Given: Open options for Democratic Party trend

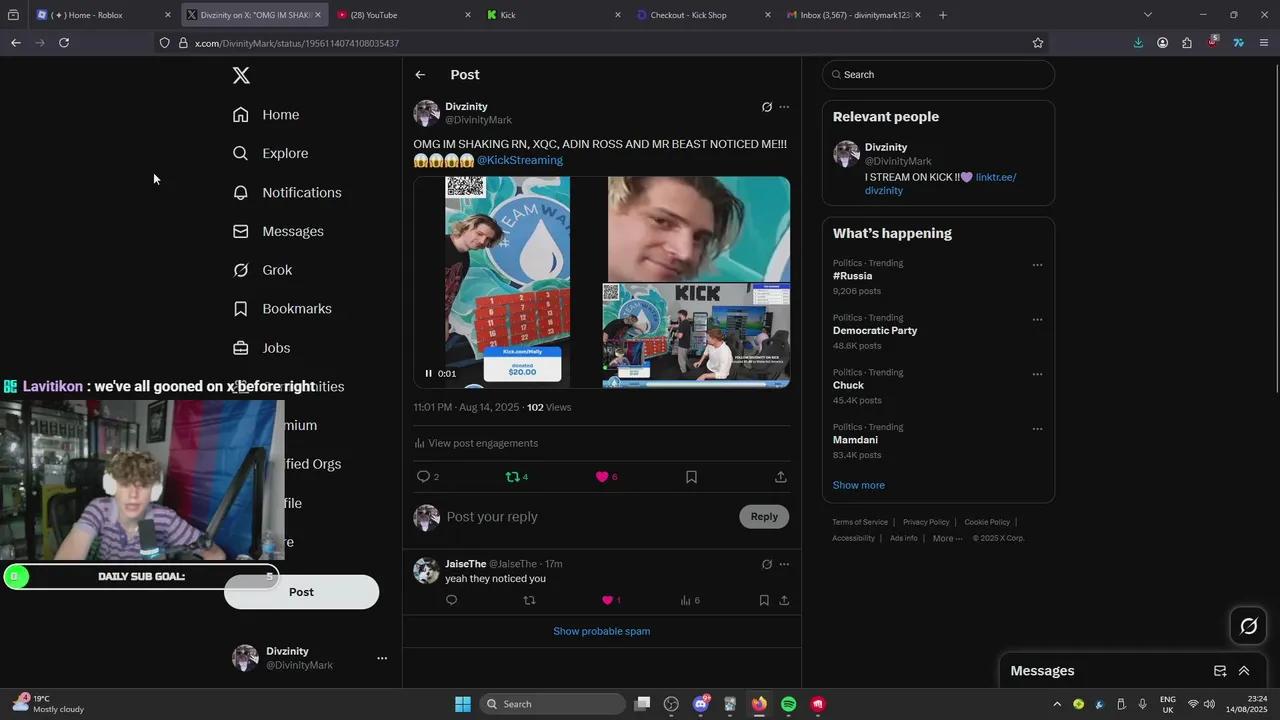Looking at the screenshot, I should click(x=1037, y=320).
